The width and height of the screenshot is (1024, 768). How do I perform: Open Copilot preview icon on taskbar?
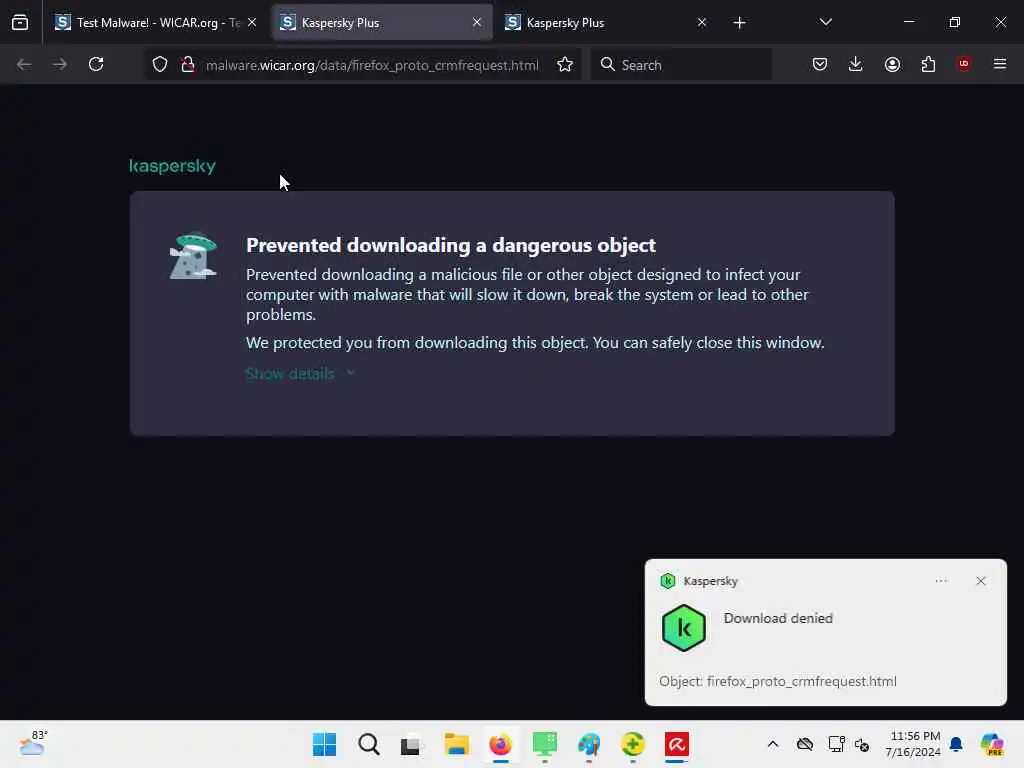point(992,744)
